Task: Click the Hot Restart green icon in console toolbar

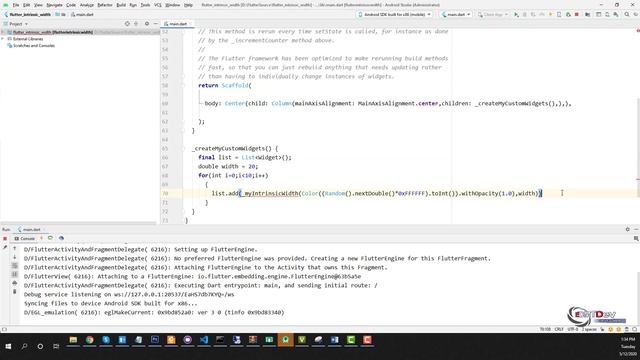Action: (x=50, y=238)
